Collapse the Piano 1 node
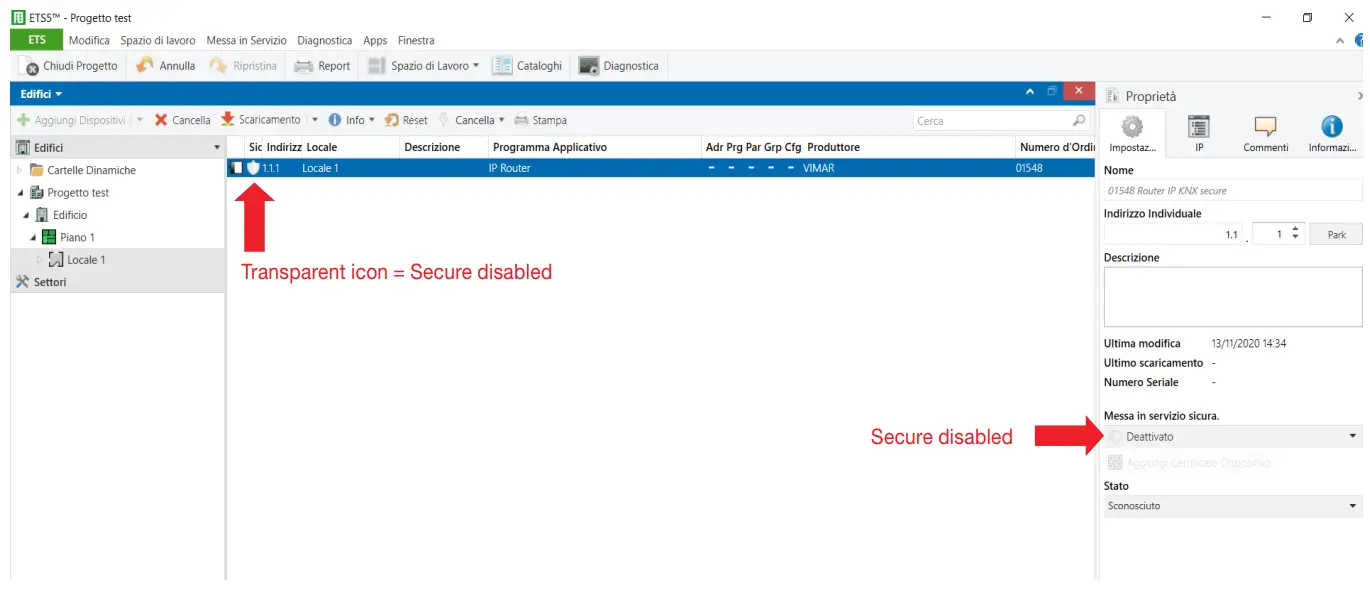1370x591 pixels. tap(33, 237)
